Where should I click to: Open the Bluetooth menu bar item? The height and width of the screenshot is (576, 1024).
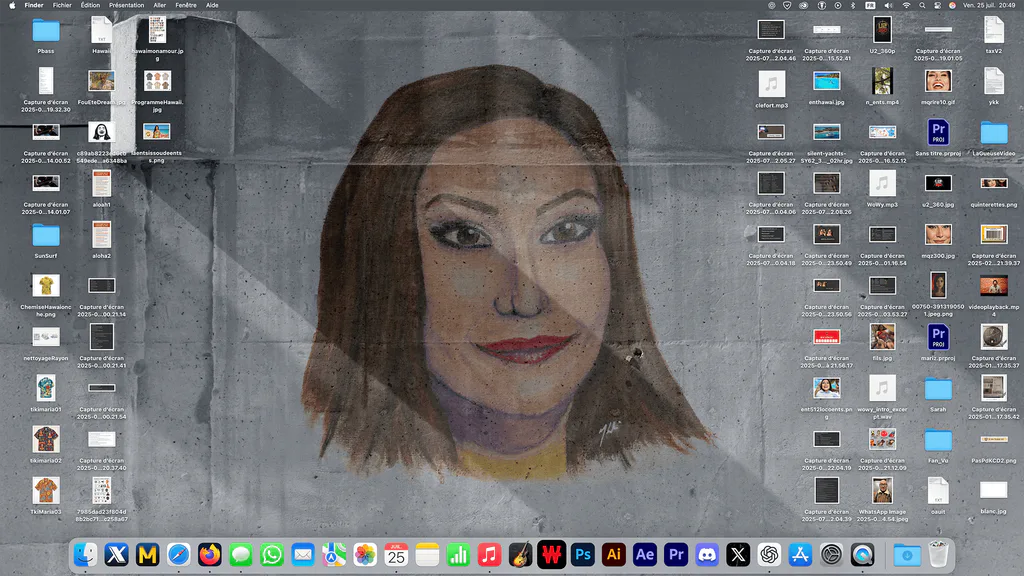pyautogui.click(x=853, y=5)
